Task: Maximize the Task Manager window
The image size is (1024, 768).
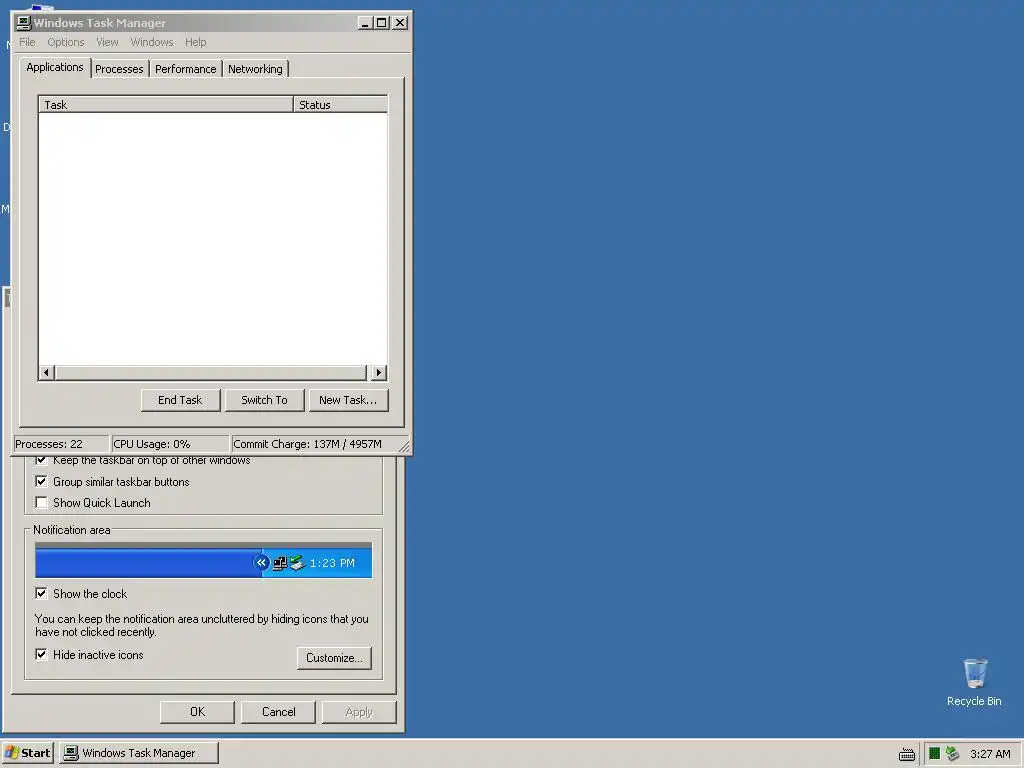Action: pyautogui.click(x=381, y=23)
